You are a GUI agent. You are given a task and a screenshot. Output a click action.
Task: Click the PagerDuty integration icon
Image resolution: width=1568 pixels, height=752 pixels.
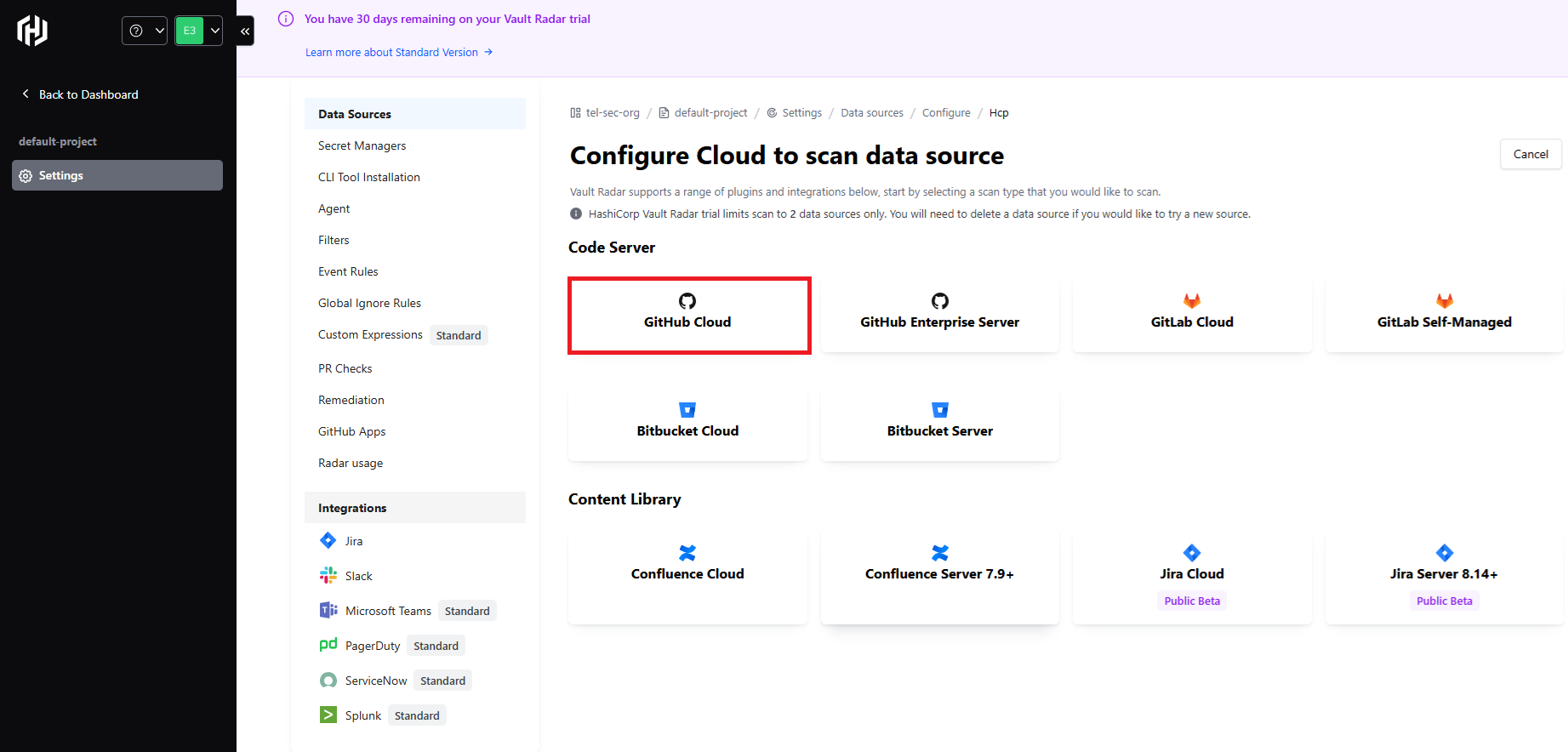(328, 645)
